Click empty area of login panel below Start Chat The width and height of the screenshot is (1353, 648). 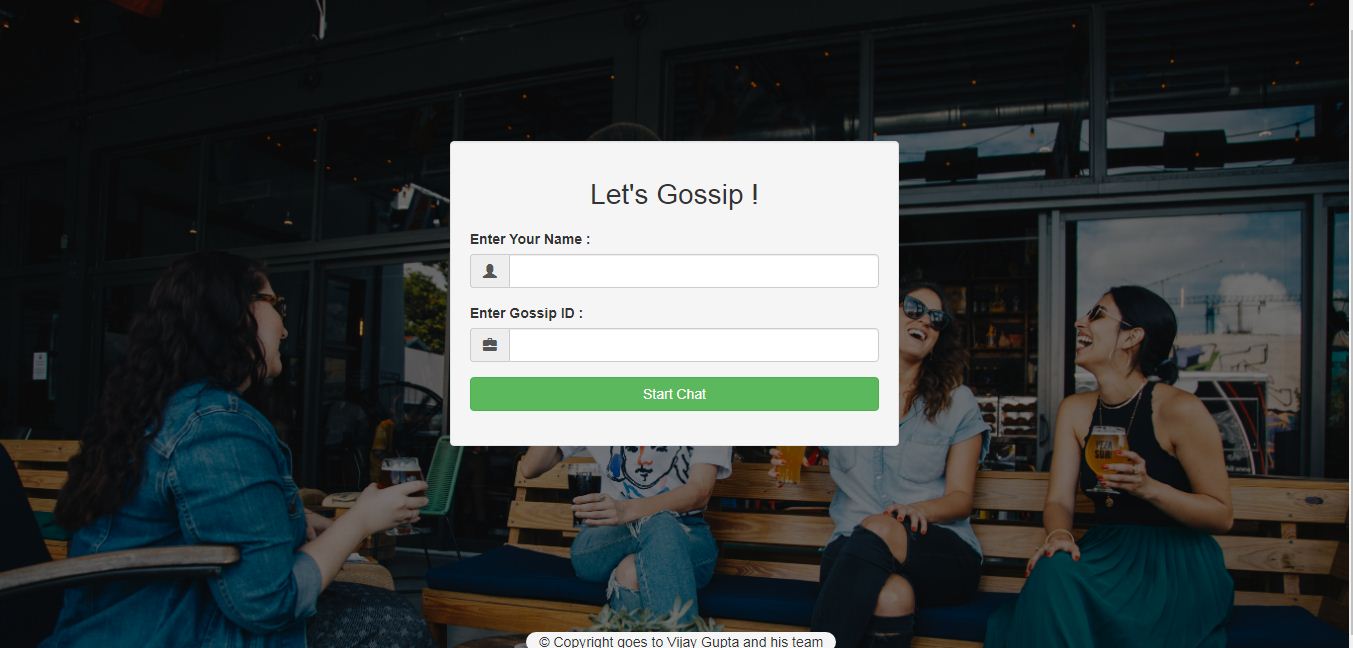[x=674, y=428]
